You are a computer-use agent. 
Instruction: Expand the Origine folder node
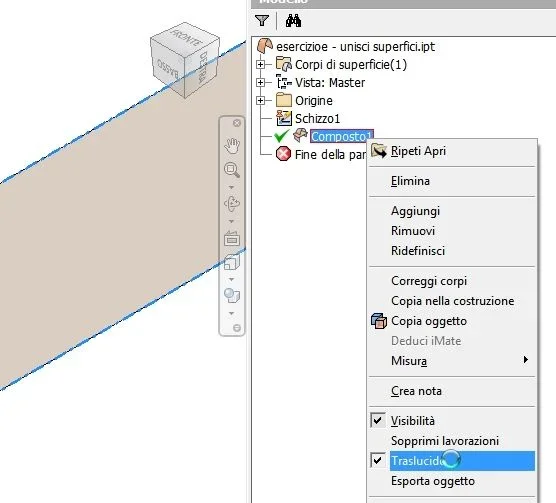pos(260,101)
